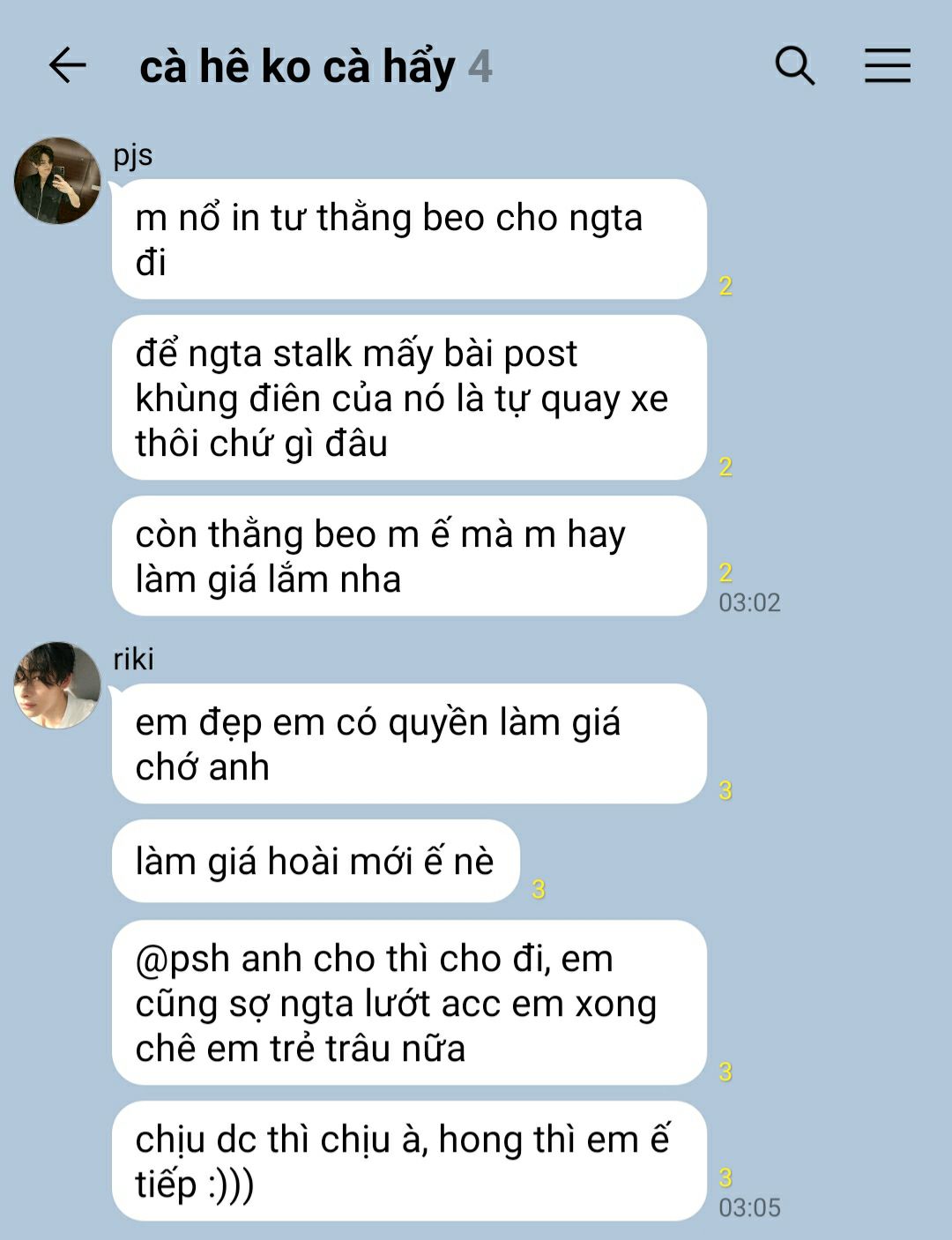Image resolution: width=952 pixels, height=1240 pixels.
Task: Tap read count 3 beside 'làm giá hoài'
Action: point(539,889)
